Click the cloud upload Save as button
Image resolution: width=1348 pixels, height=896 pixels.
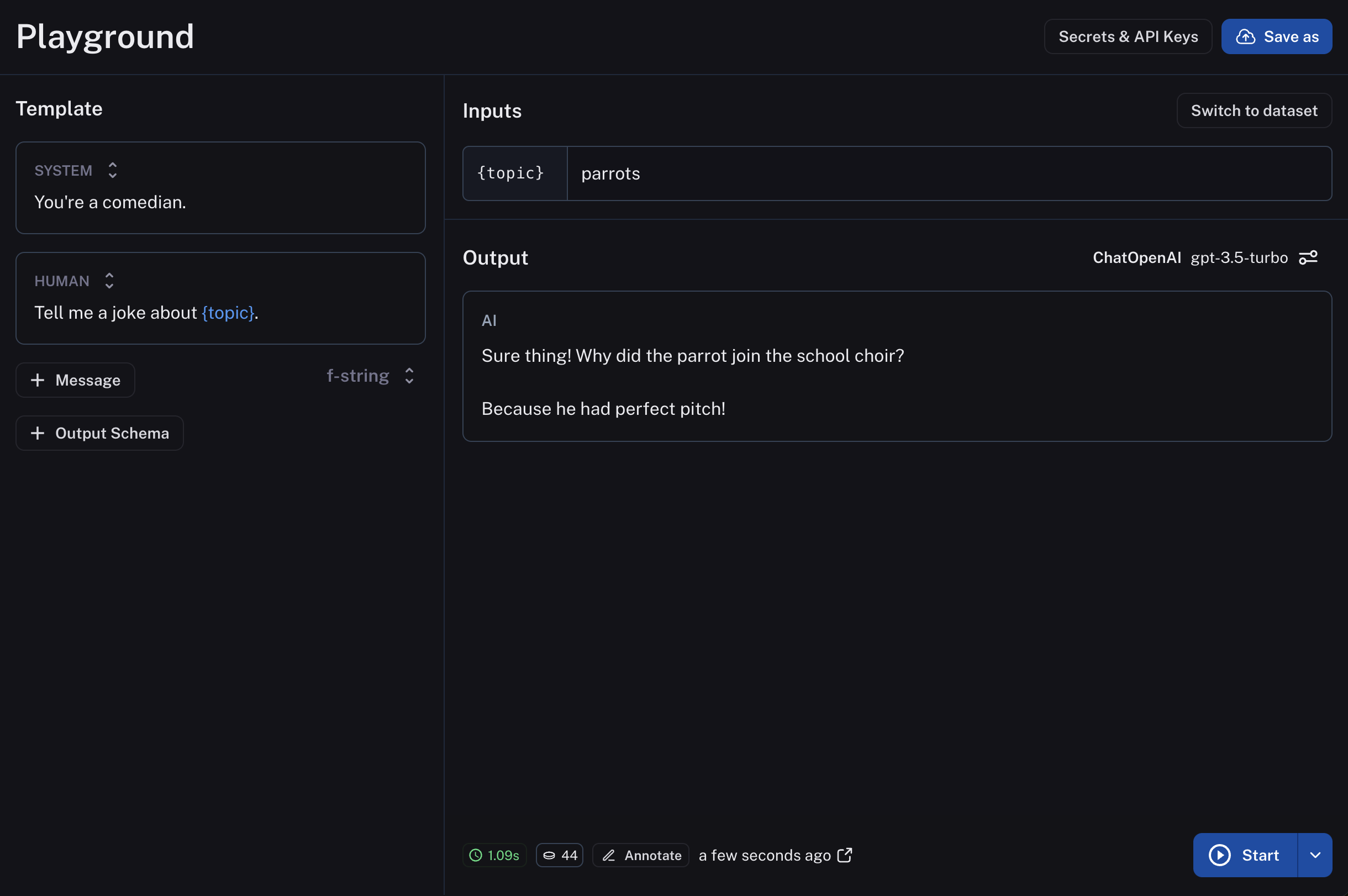pyautogui.click(x=1276, y=36)
